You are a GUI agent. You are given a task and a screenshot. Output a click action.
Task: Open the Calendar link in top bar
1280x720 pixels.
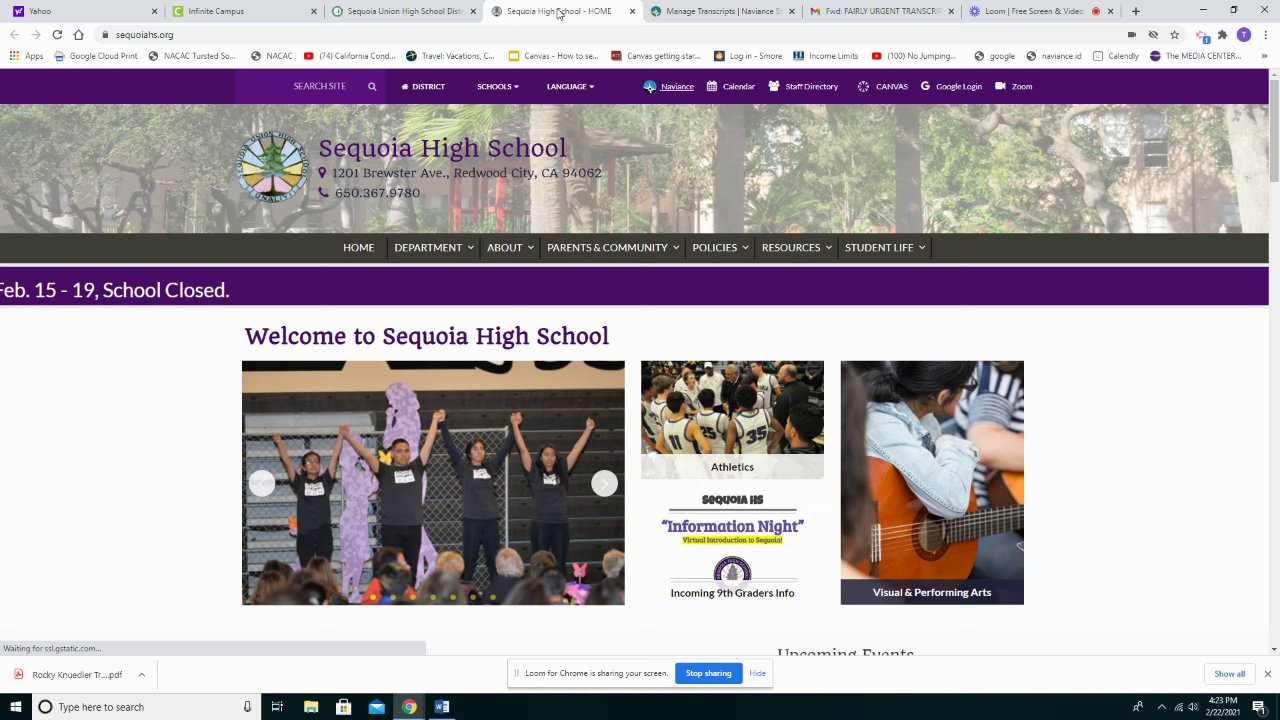coord(730,86)
